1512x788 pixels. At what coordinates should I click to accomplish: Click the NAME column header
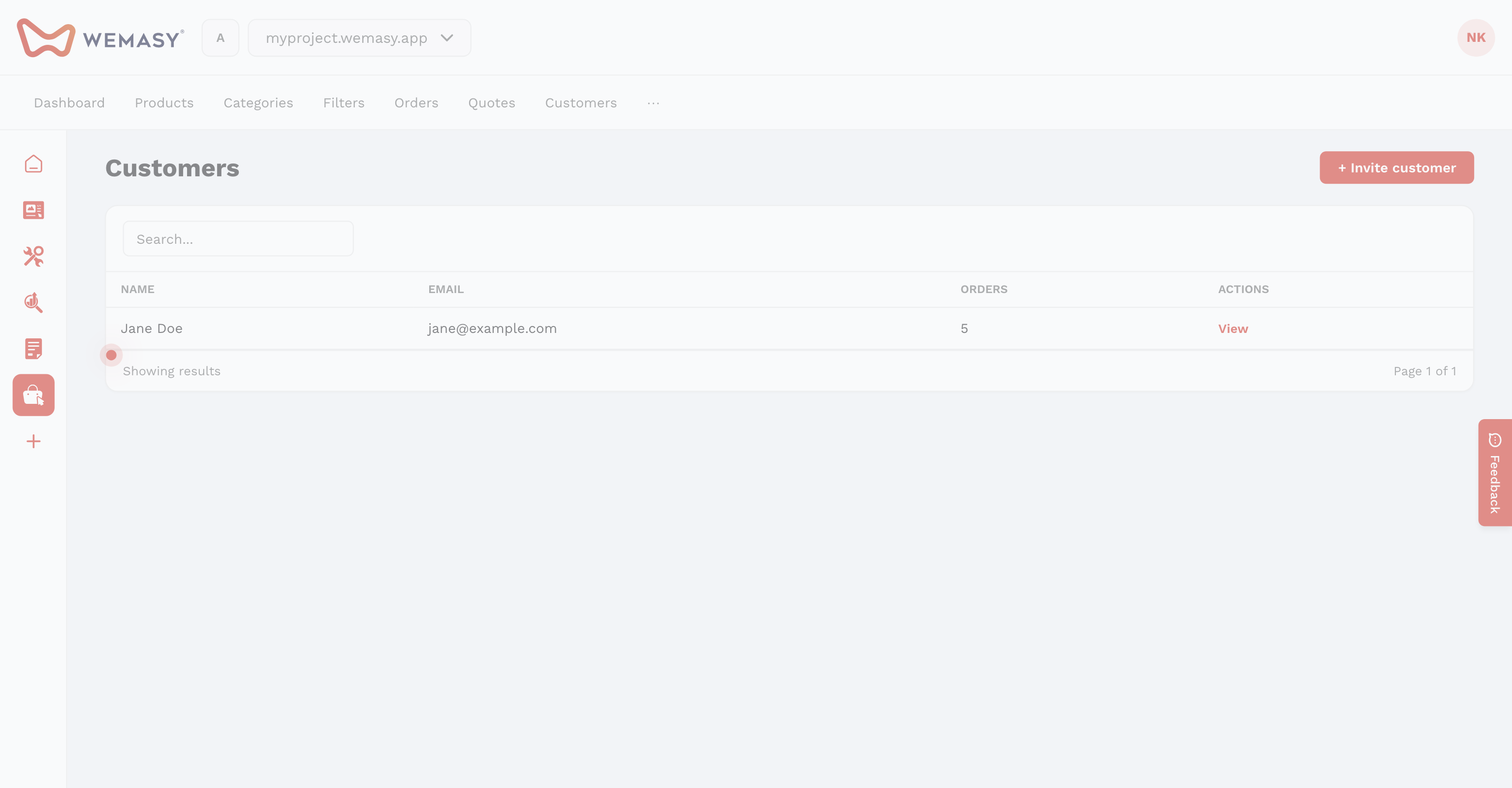[138, 290]
